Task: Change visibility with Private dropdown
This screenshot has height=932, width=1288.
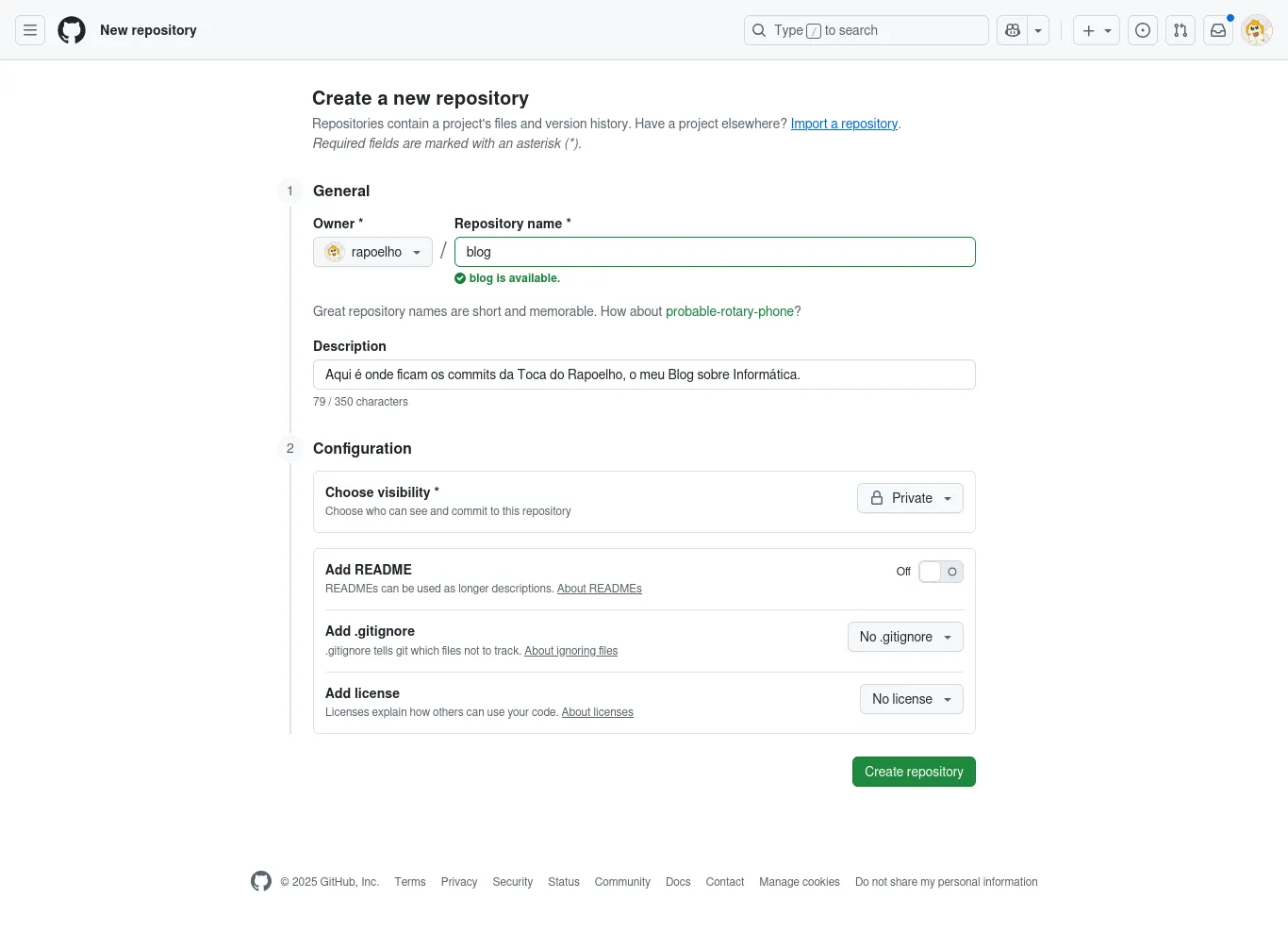Action: tap(910, 498)
